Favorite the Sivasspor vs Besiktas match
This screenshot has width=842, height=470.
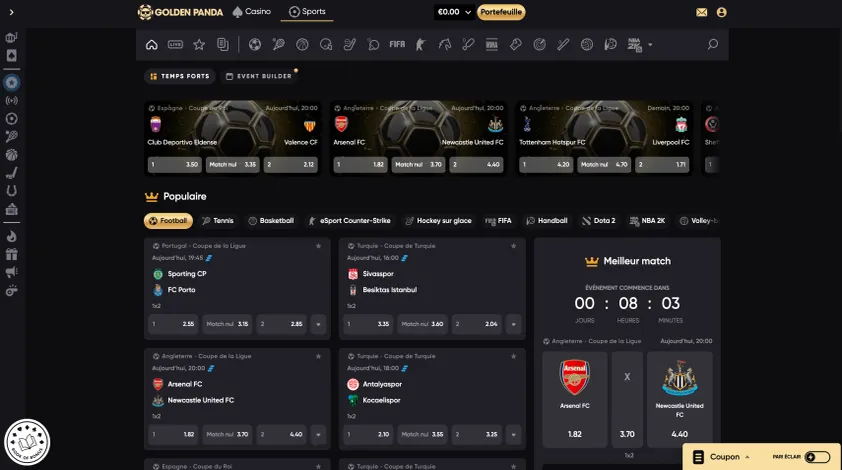coord(513,246)
